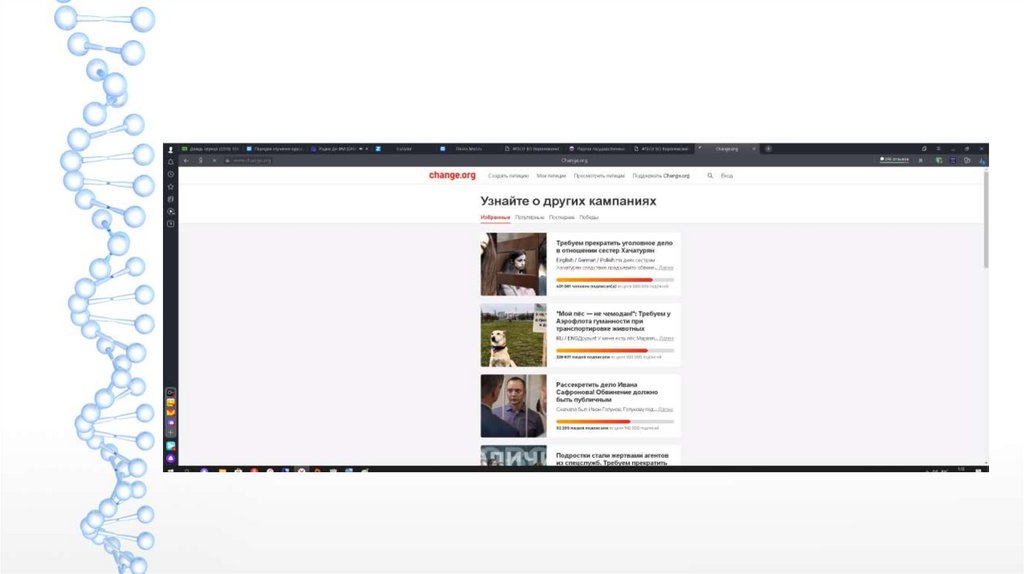Open 'Поддержать Change.org' header link

coord(661,176)
